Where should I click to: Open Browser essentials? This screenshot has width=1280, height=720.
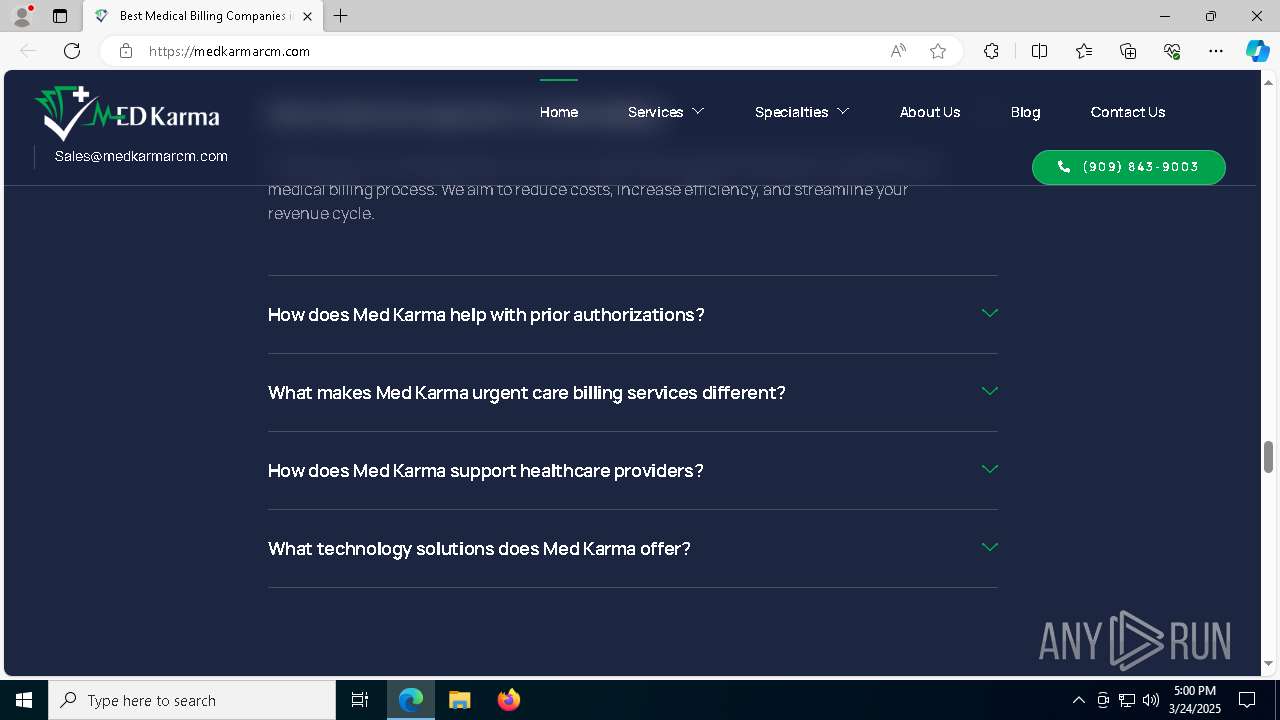(x=1172, y=51)
